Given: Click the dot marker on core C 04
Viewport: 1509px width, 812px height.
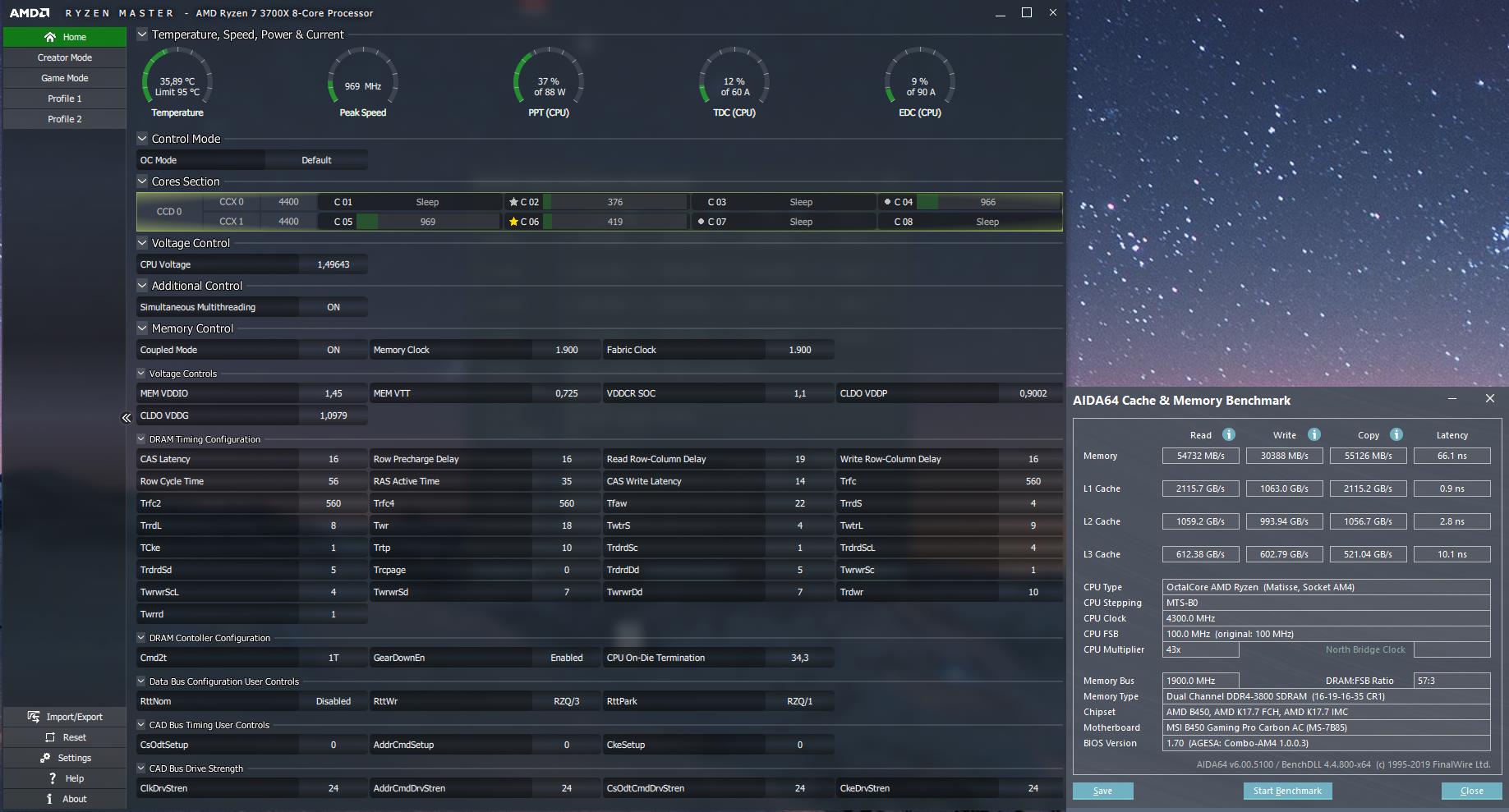Looking at the screenshot, I should (887, 202).
